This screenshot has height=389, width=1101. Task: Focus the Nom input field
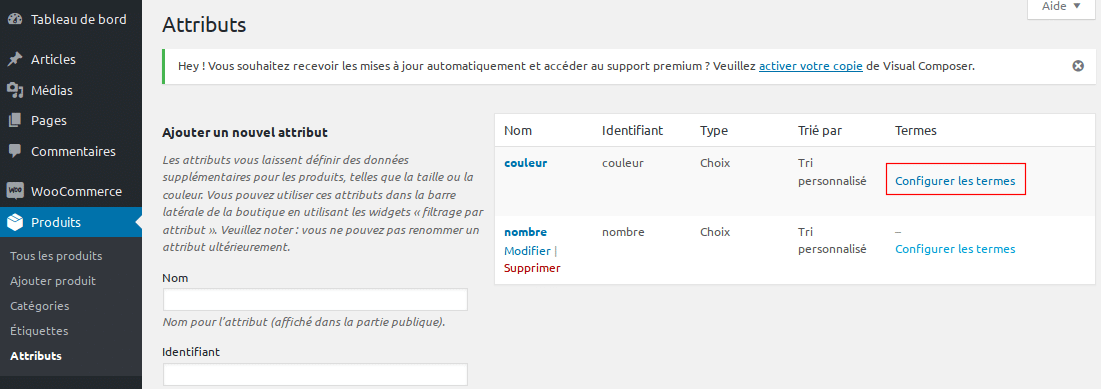point(315,300)
